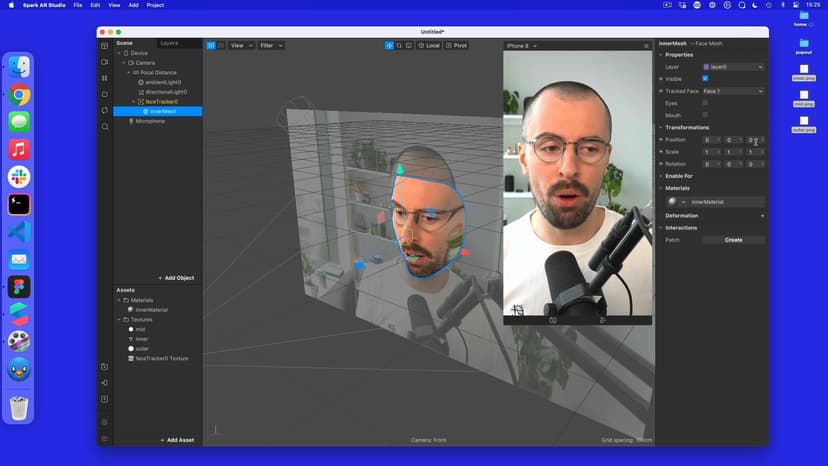Open the Tracked Face dropdown
The image size is (828, 466).
[x=733, y=91]
